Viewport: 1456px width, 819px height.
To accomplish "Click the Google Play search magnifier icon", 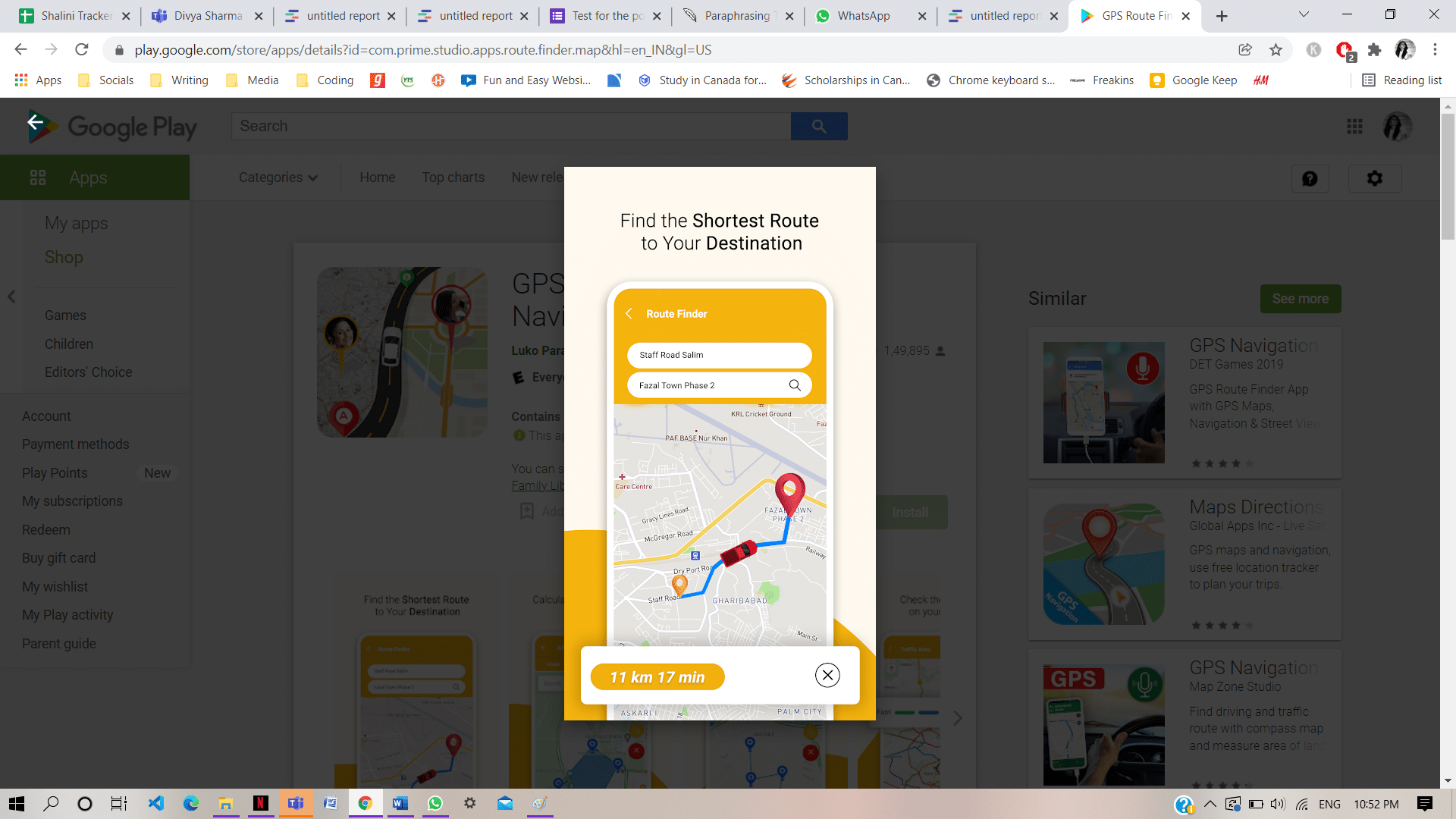I will point(819,125).
